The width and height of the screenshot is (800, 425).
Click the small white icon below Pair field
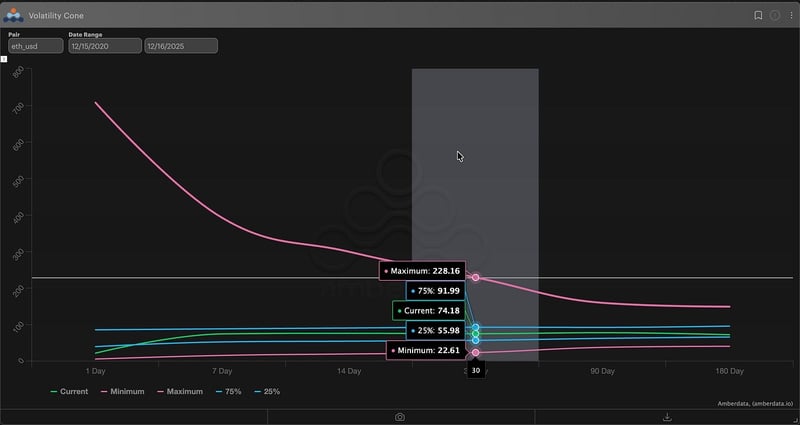click(4, 59)
